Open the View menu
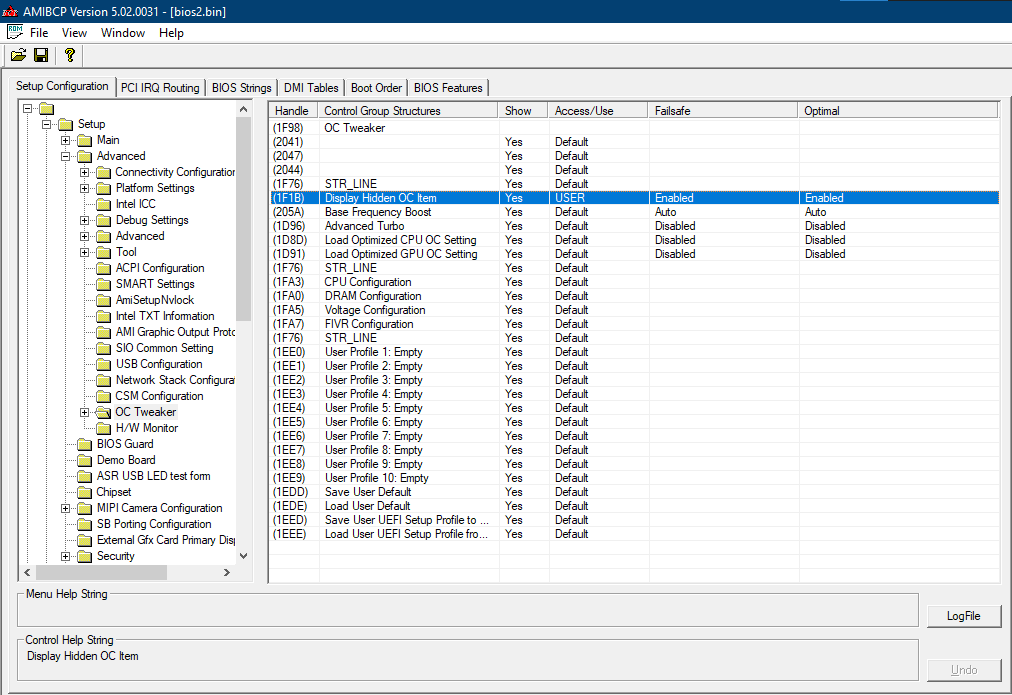The image size is (1012, 695). point(74,32)
